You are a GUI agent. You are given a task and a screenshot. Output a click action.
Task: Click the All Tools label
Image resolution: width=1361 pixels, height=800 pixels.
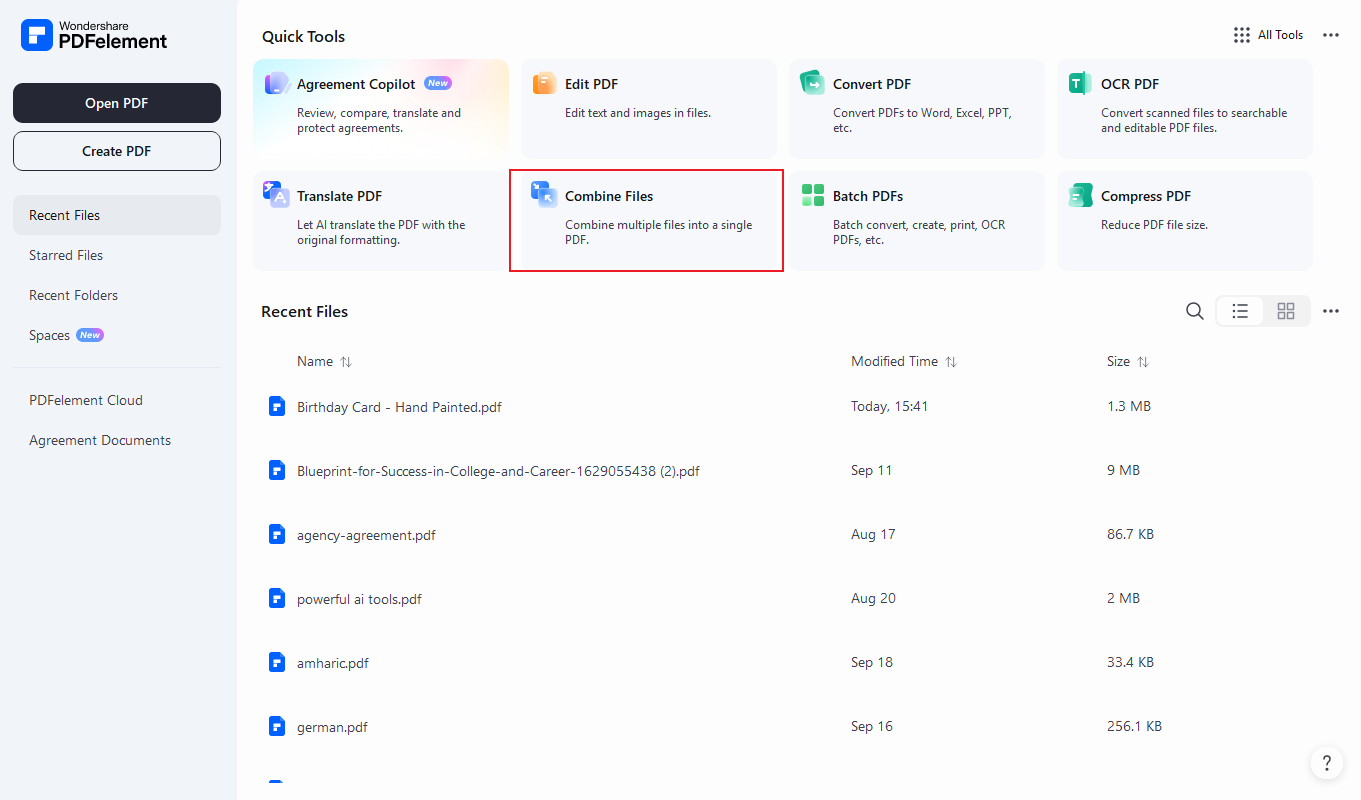coord(1280,35)
